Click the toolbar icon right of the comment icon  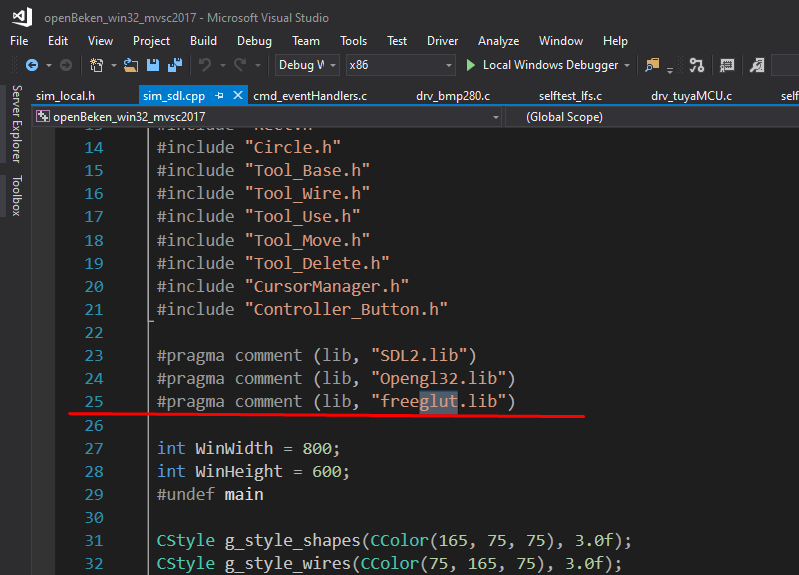pos(757,65)
